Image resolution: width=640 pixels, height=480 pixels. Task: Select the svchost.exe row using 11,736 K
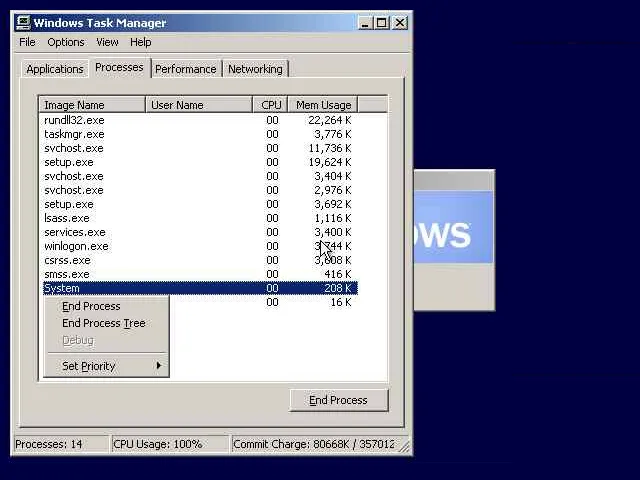click(200, 148)
